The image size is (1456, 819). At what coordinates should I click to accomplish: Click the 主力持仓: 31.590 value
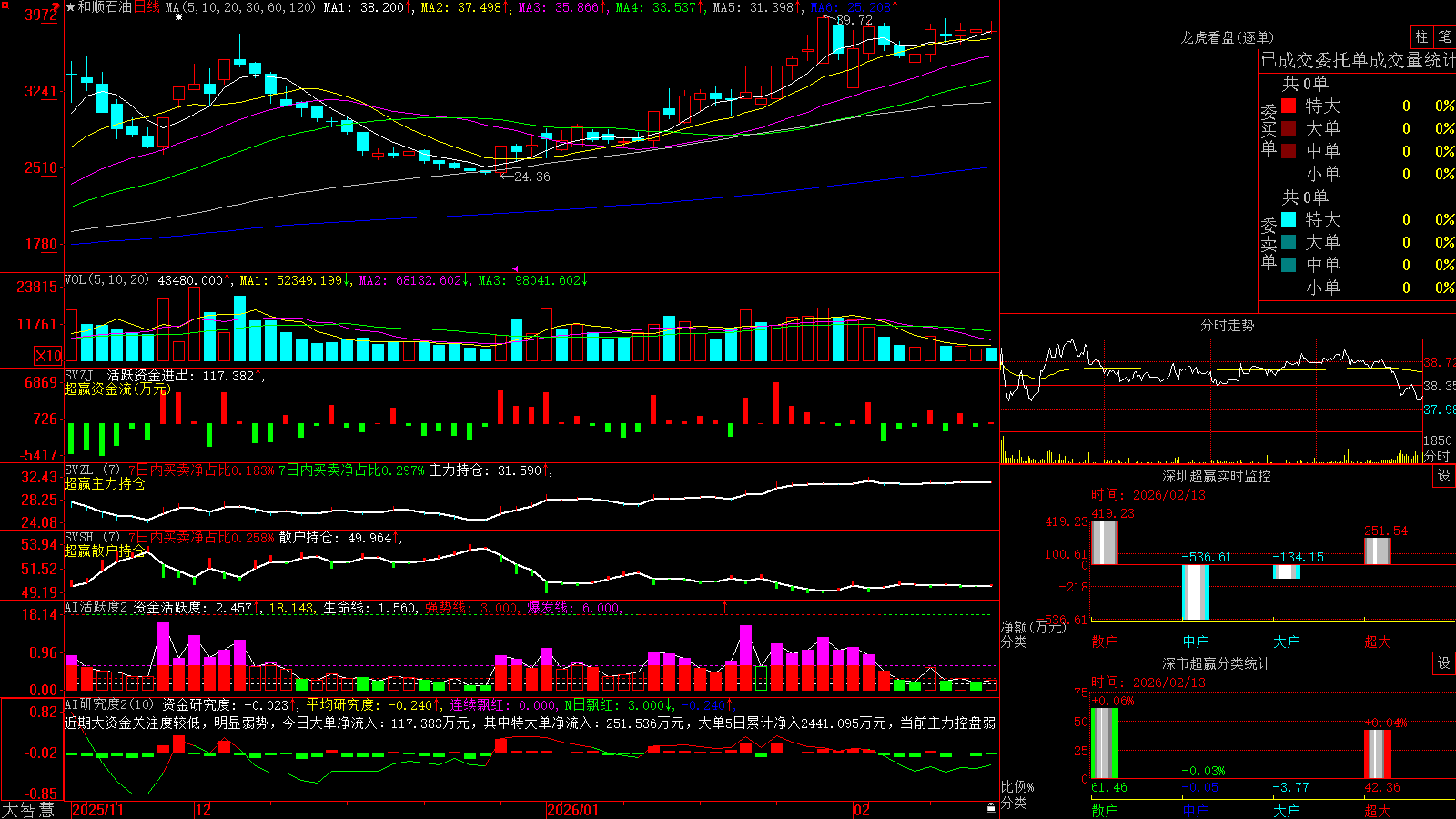click(x=490, y=470)
